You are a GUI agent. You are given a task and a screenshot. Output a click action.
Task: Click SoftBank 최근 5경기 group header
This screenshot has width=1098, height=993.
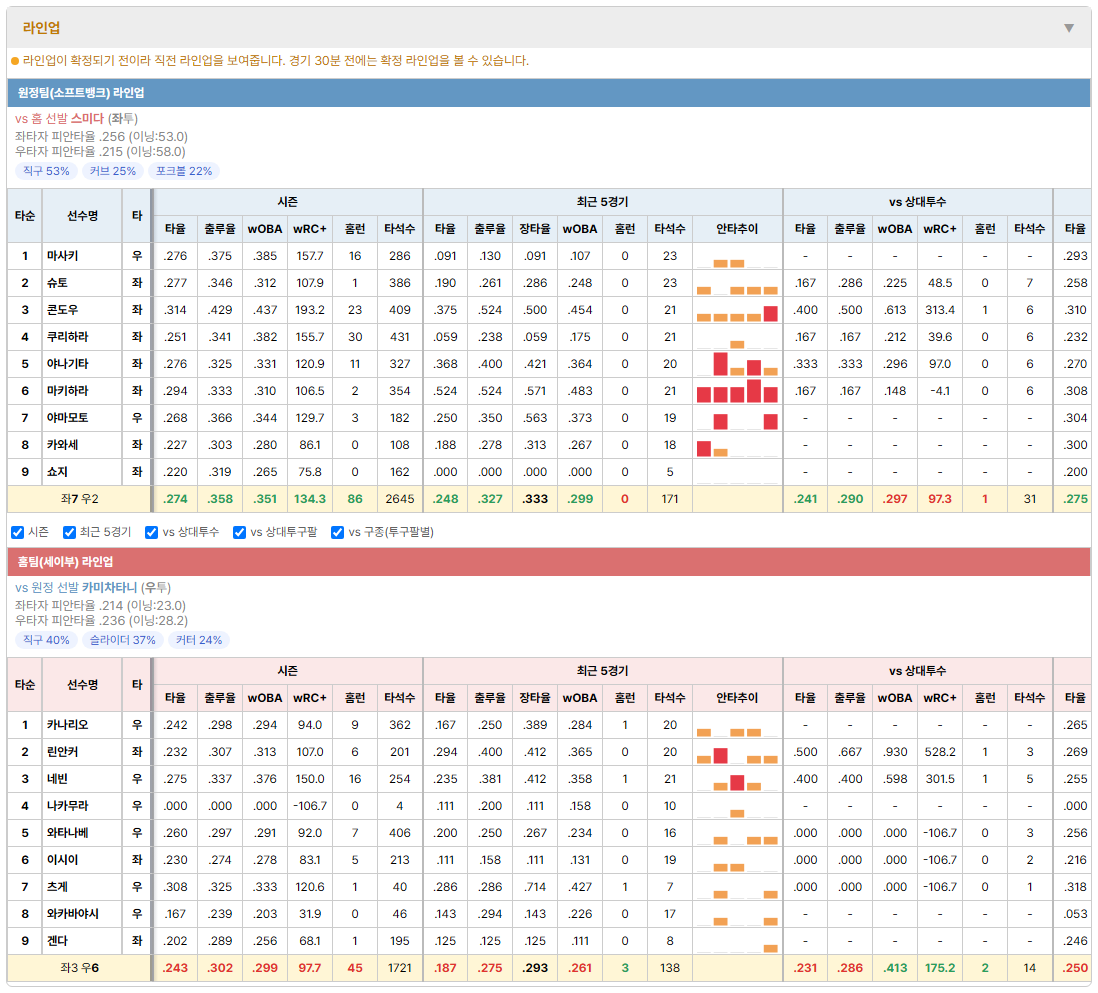602,202
